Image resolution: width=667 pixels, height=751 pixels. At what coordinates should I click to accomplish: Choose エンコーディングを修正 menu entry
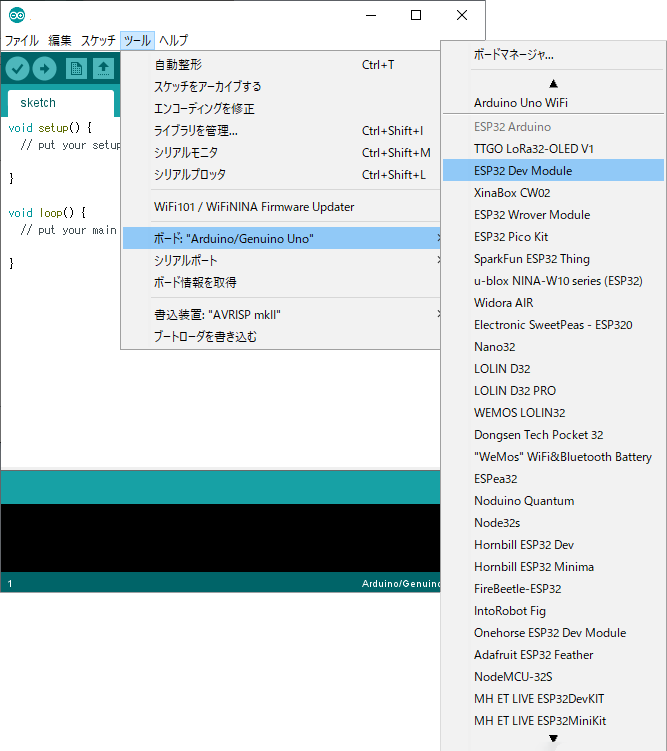pyautogui.click(x=281, y=109)
